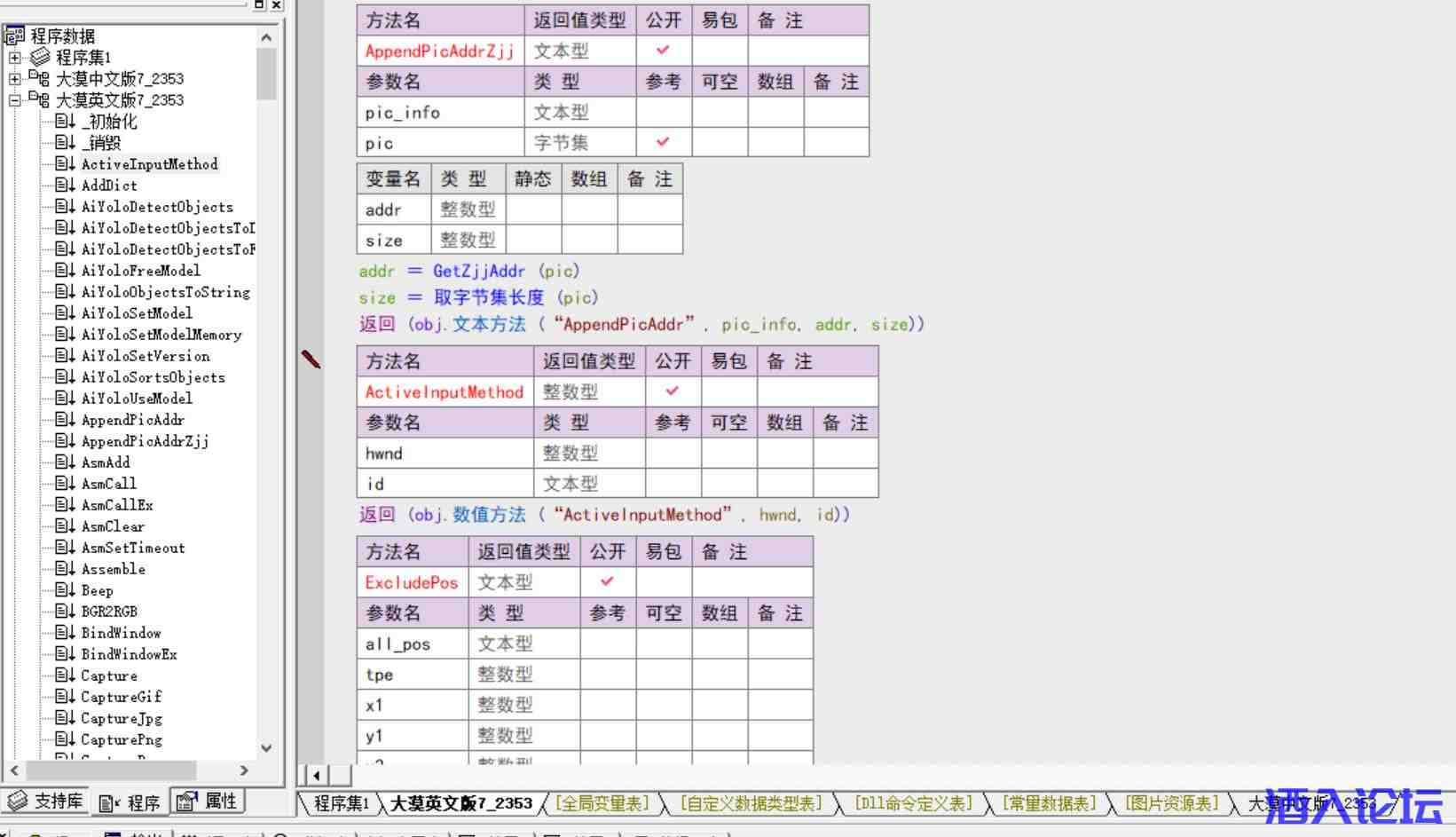This screenshot has height=837, width=1456.
Task: Click the icon beside the AddDict method
Action: (x=65, y=186)
